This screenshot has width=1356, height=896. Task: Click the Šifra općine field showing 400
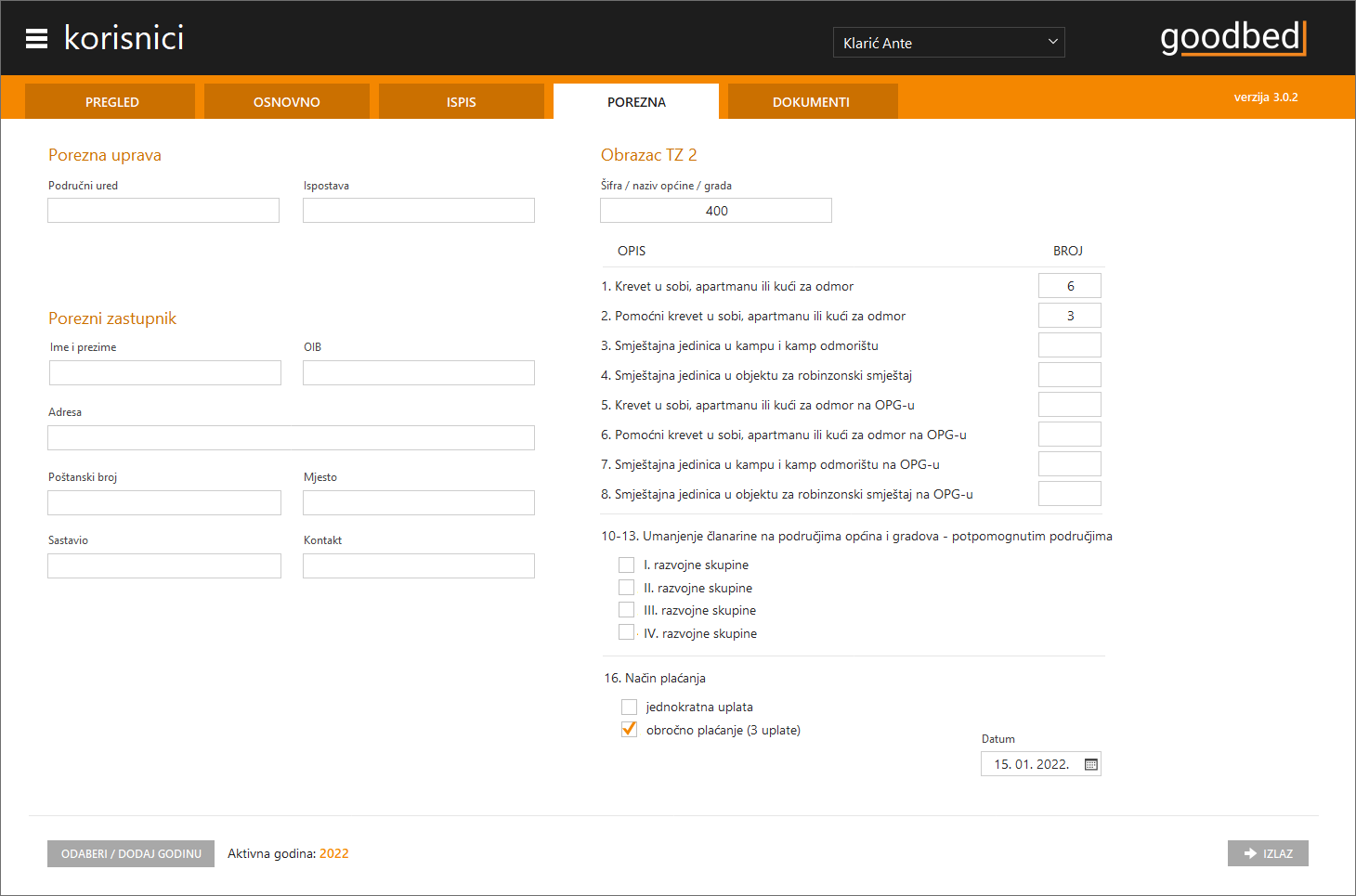[x=716, y=211]
